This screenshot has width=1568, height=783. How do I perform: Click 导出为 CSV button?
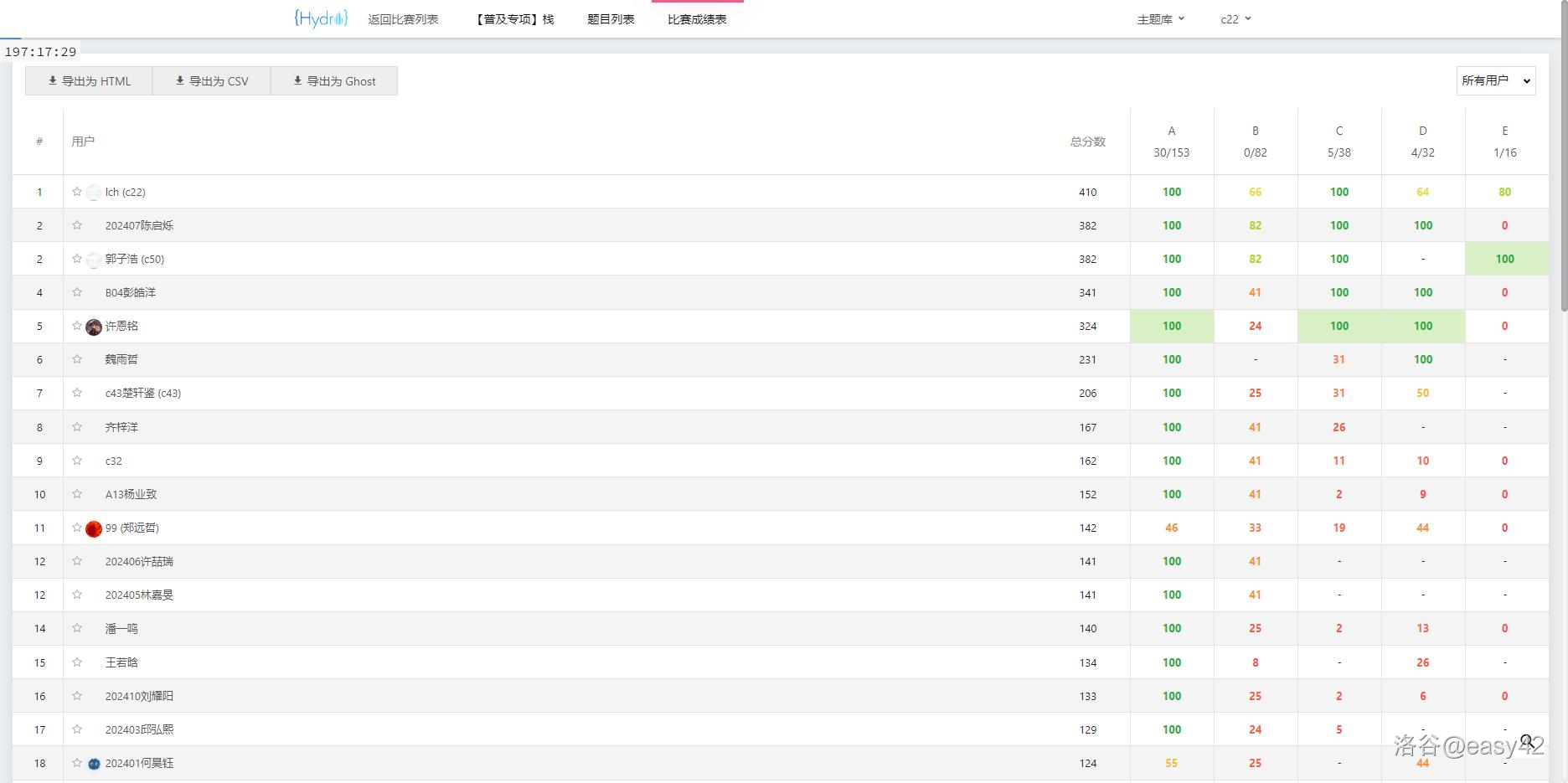211,81
